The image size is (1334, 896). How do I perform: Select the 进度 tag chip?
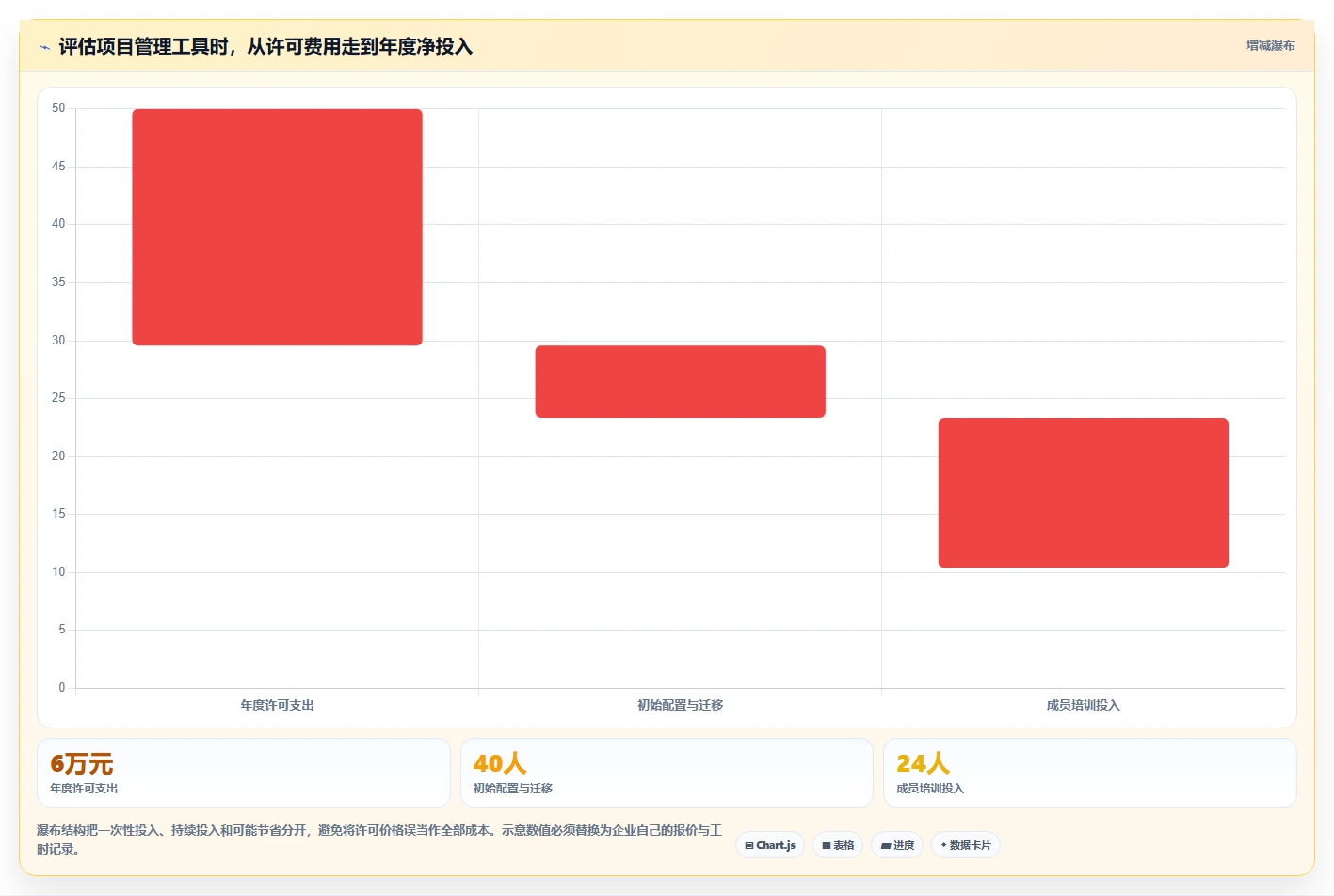(897, 845)
